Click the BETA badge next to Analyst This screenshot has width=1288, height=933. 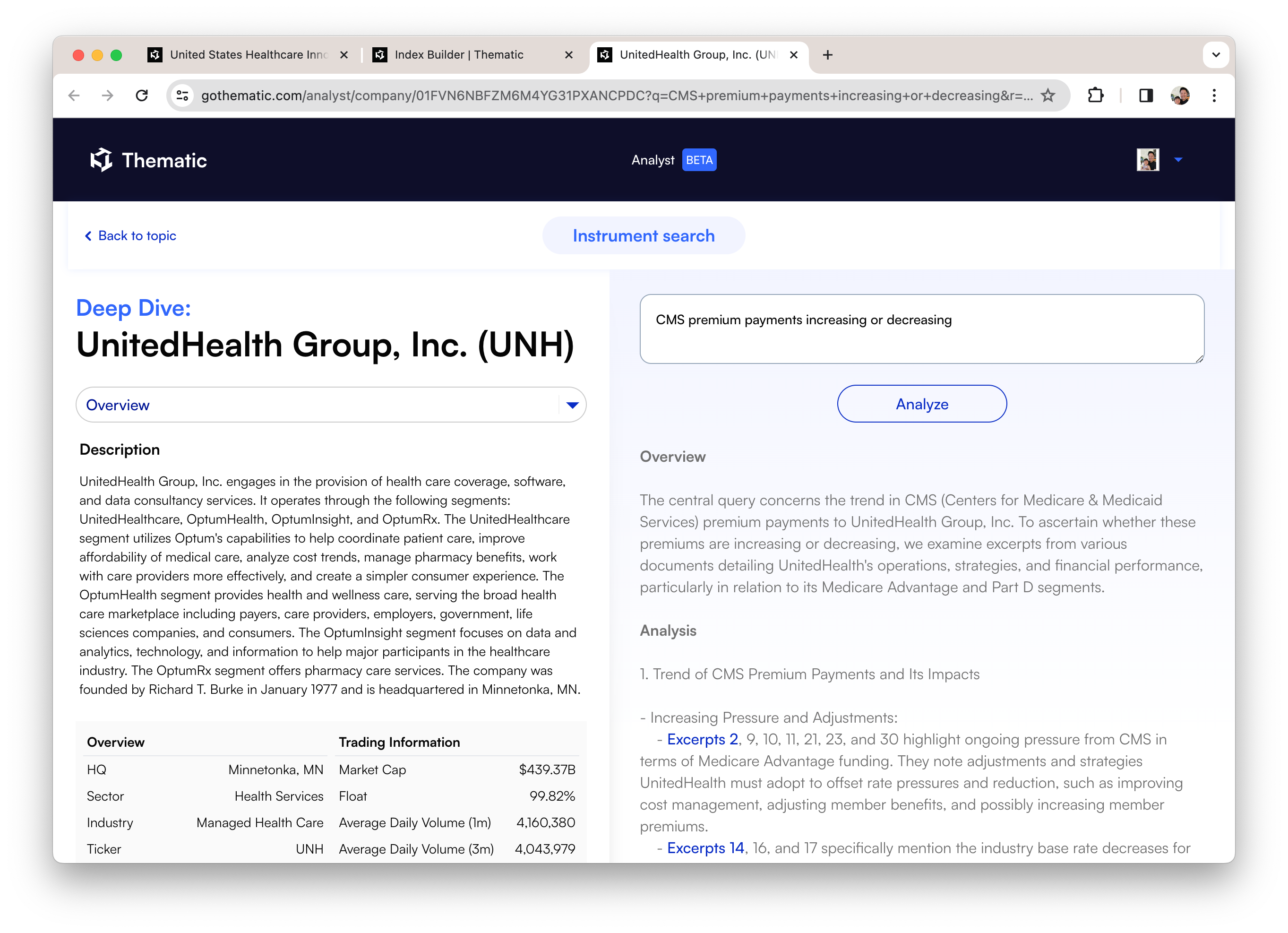point(699,160)
